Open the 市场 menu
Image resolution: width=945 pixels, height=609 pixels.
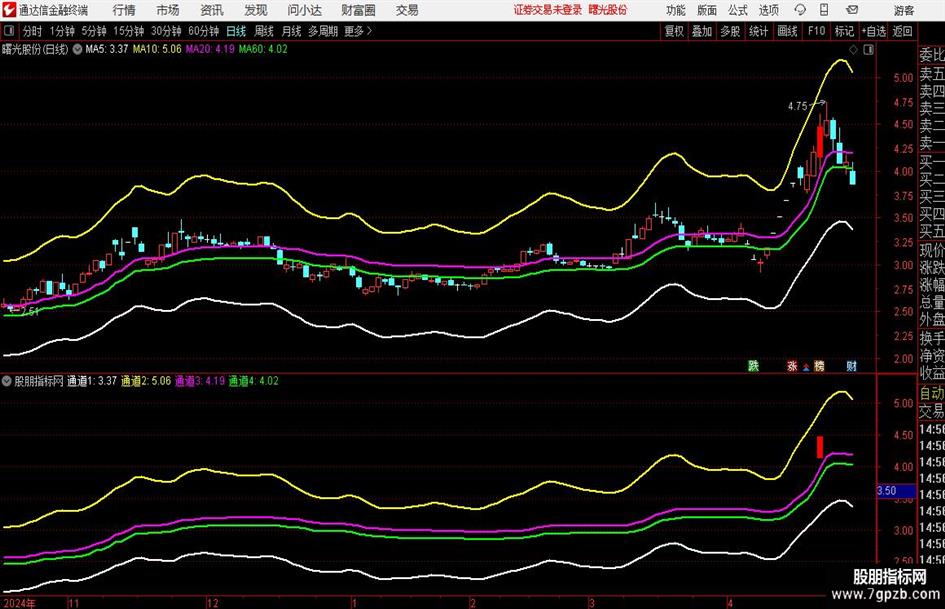coord(168,10)
